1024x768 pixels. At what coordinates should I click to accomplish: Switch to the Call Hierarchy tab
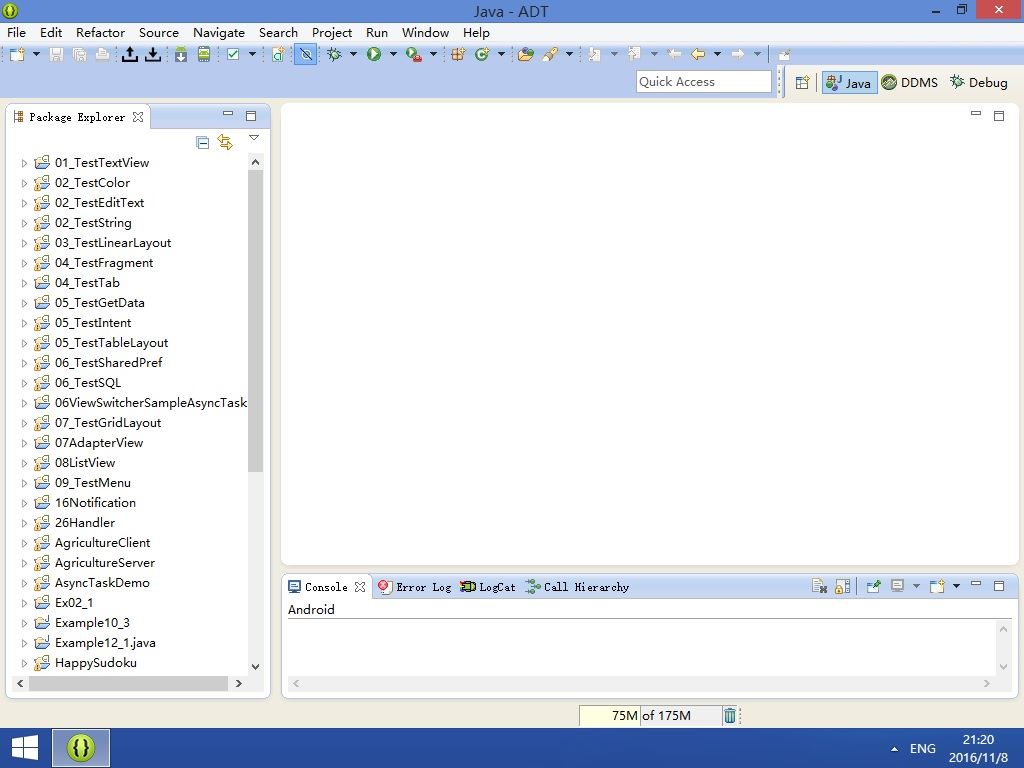click(577, 586)
